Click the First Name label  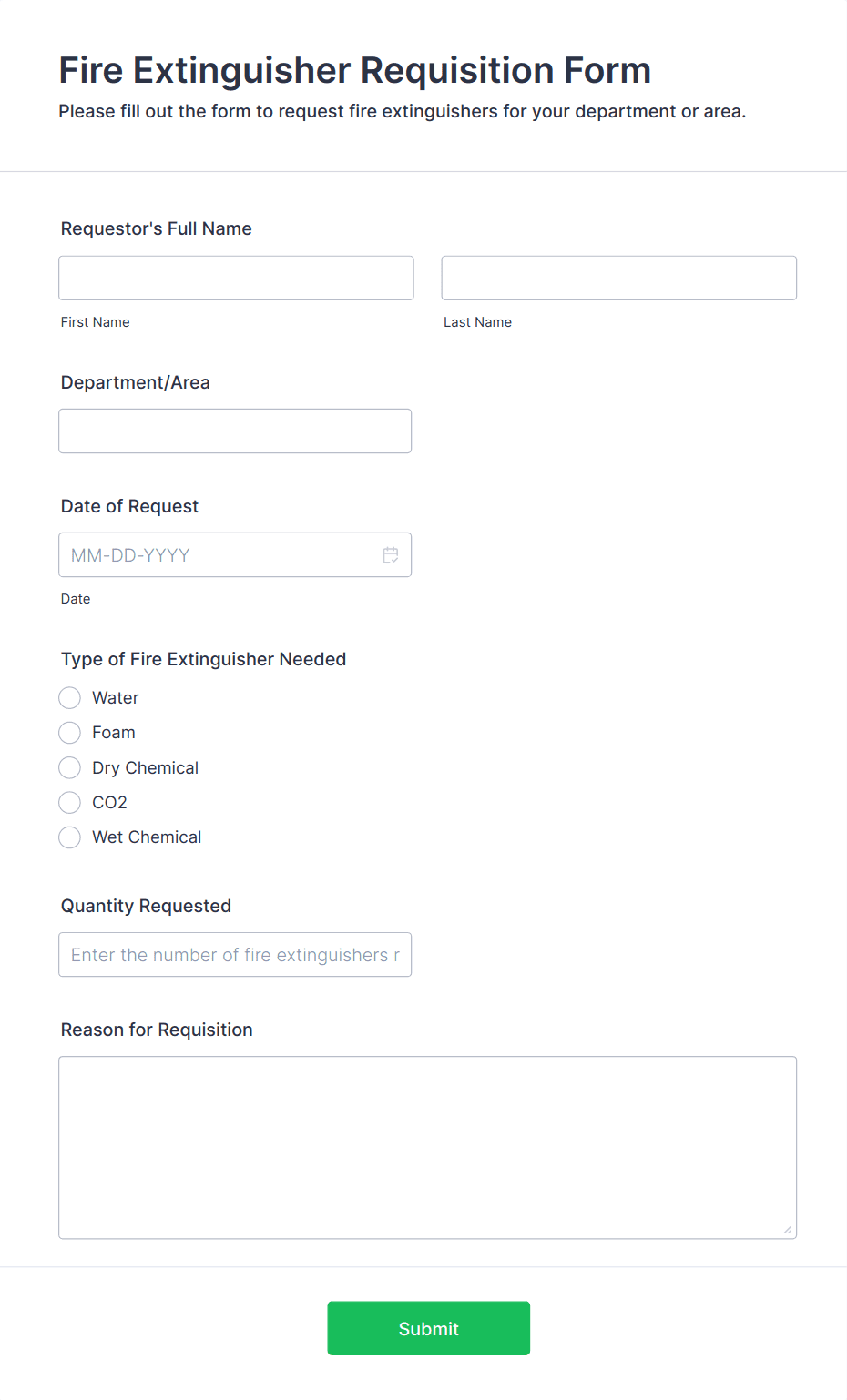pyautogui.click(x=95, y=321)
